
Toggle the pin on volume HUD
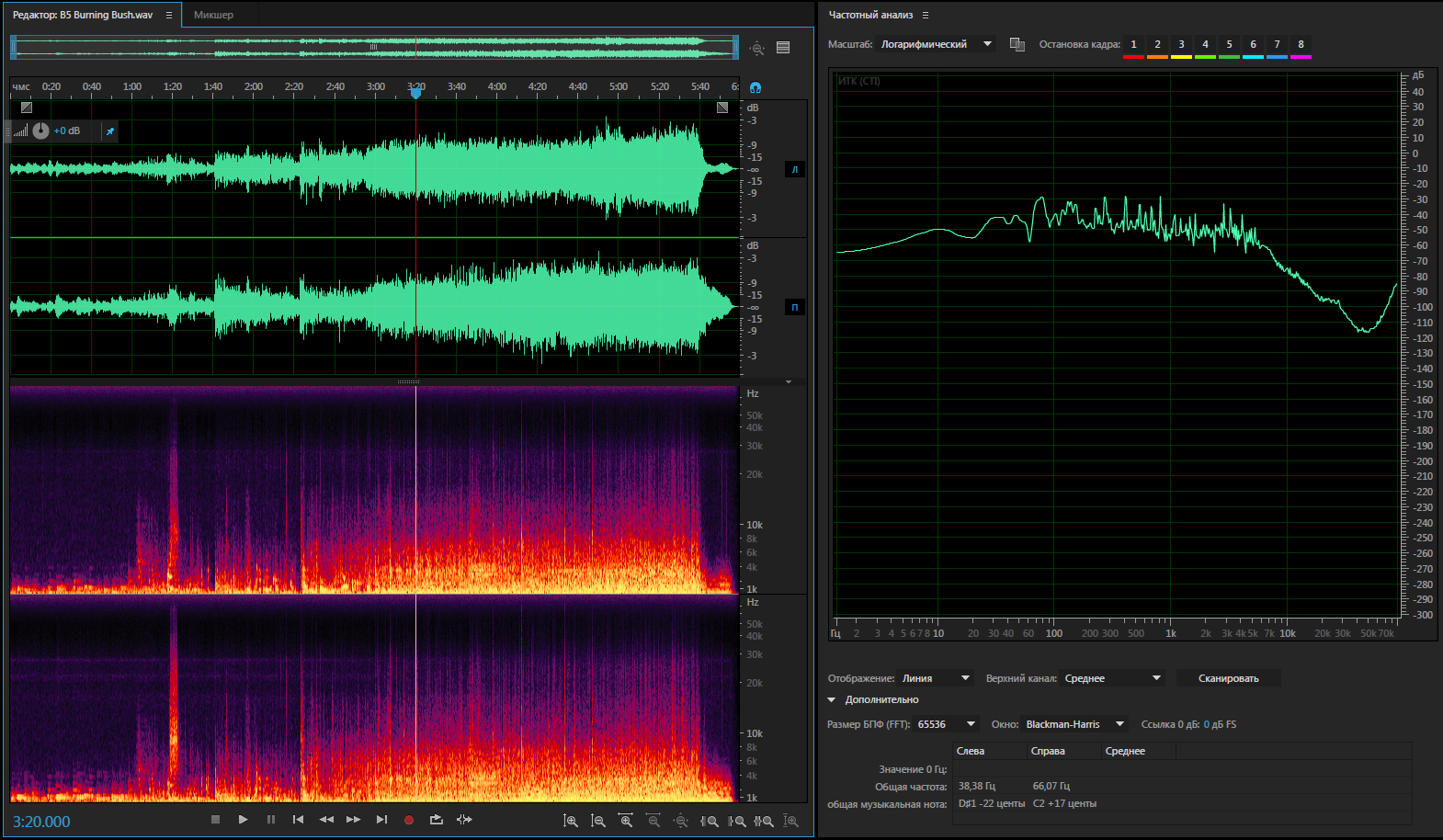click(110, 131)
